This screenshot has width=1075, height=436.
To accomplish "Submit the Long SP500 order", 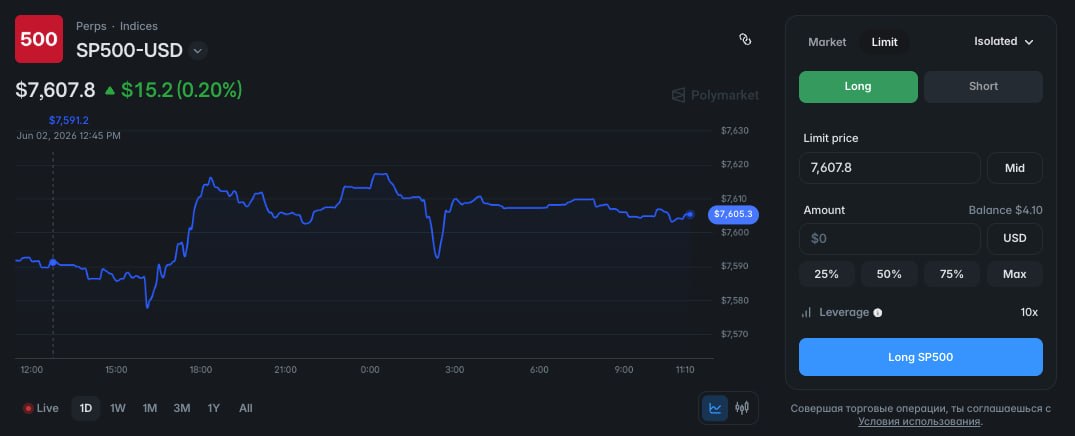I will point(921,357).
